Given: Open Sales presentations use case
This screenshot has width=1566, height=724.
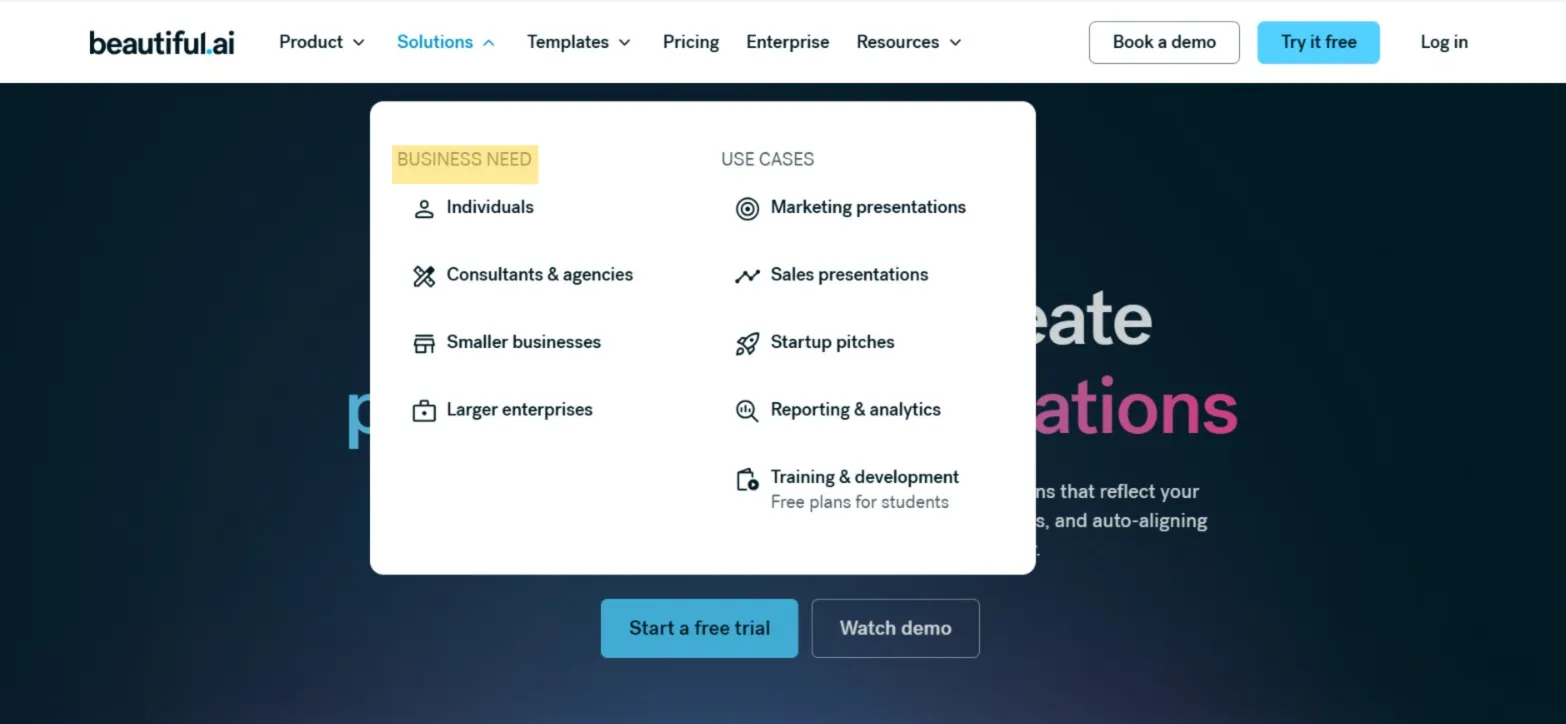Looking at the screenshot, I should click(x=849, y=274).
